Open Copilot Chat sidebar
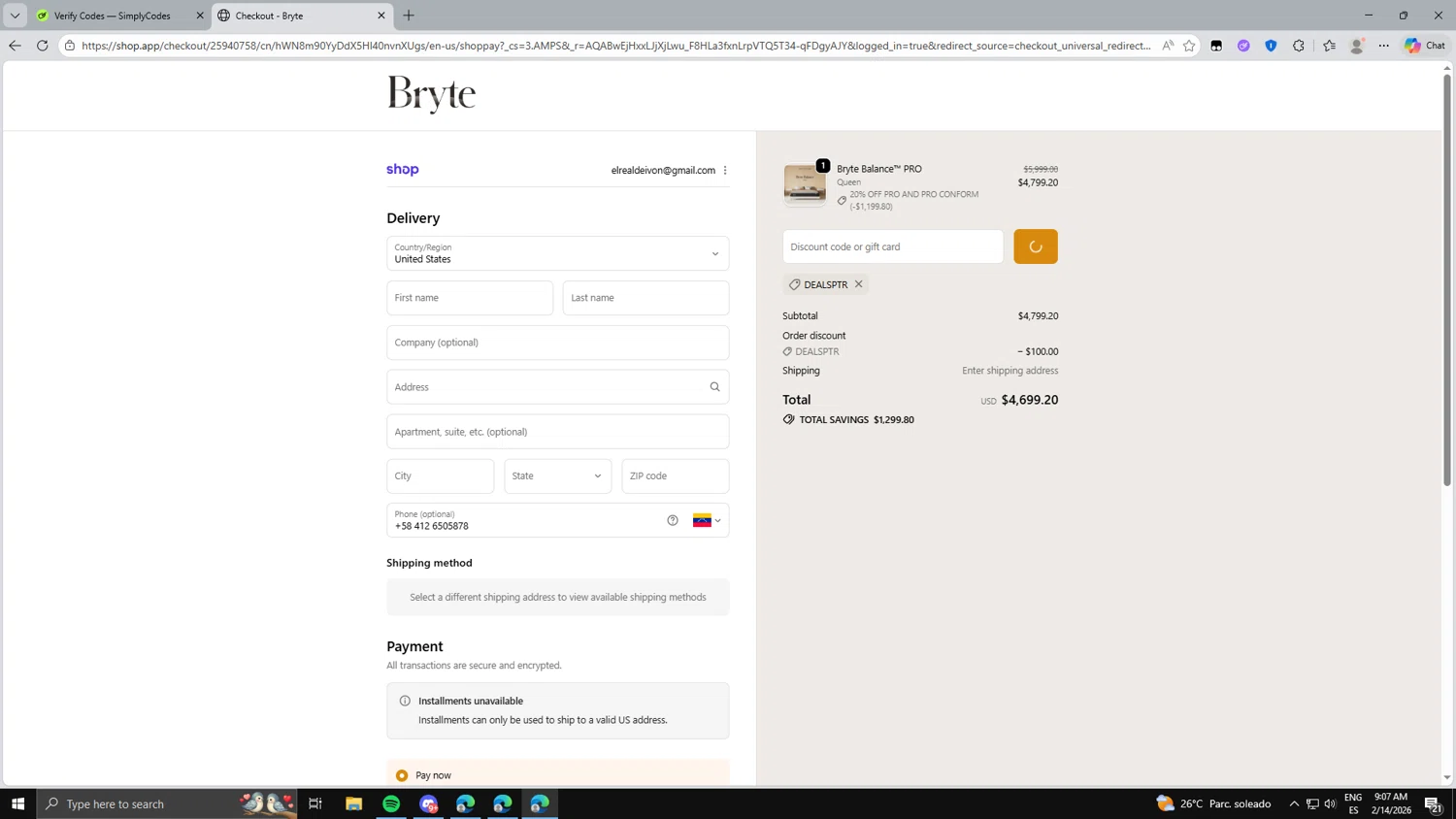Screen dimensions: 1456x819 tap(1425, 46)
